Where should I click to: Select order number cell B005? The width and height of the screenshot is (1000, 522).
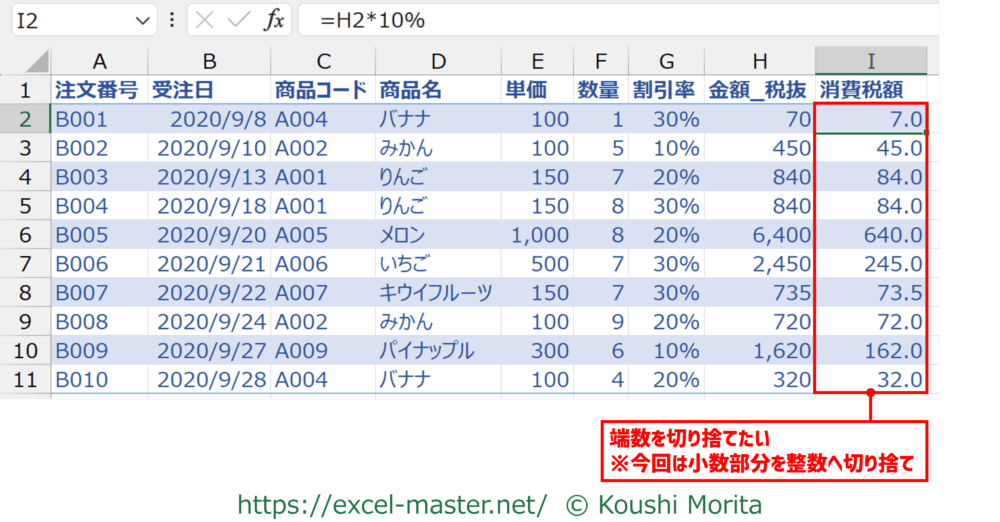tap(97, 236)
